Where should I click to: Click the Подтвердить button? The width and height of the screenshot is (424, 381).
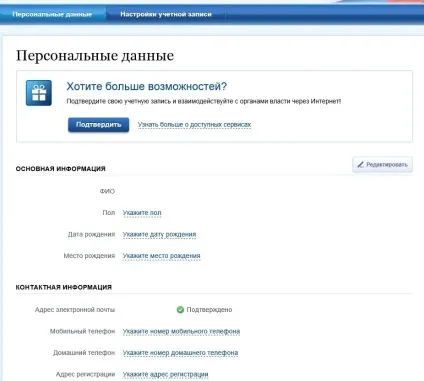click(99, 125)
